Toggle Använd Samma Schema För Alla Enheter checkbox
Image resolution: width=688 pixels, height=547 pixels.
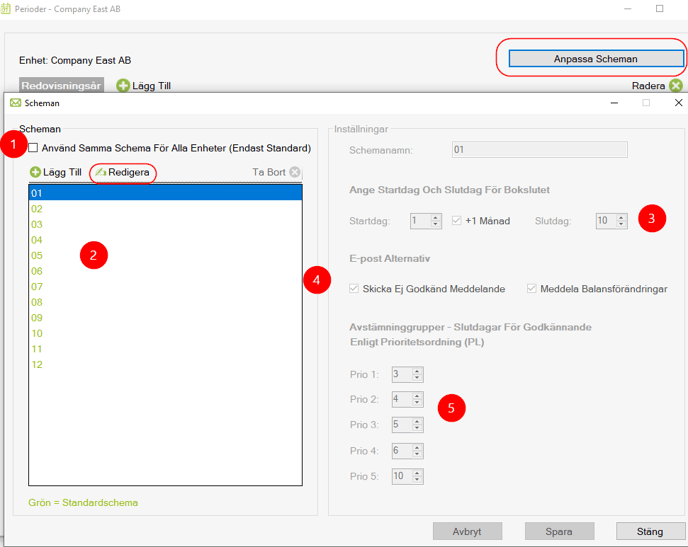pos(33,148)
